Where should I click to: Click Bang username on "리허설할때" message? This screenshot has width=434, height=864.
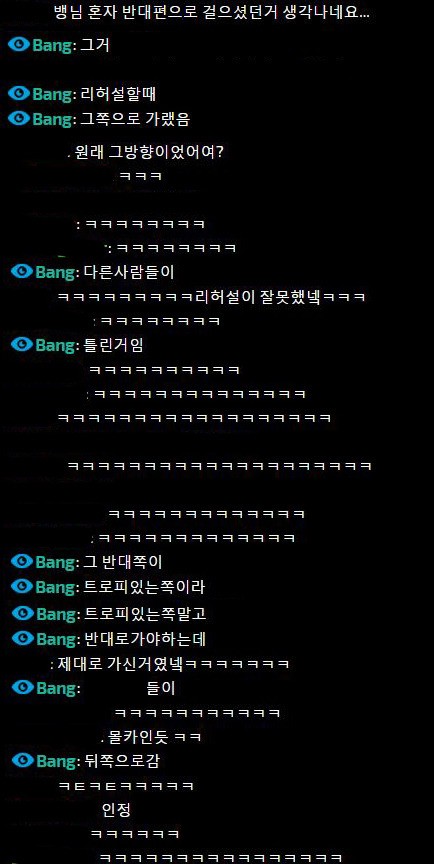pos(53,94)
